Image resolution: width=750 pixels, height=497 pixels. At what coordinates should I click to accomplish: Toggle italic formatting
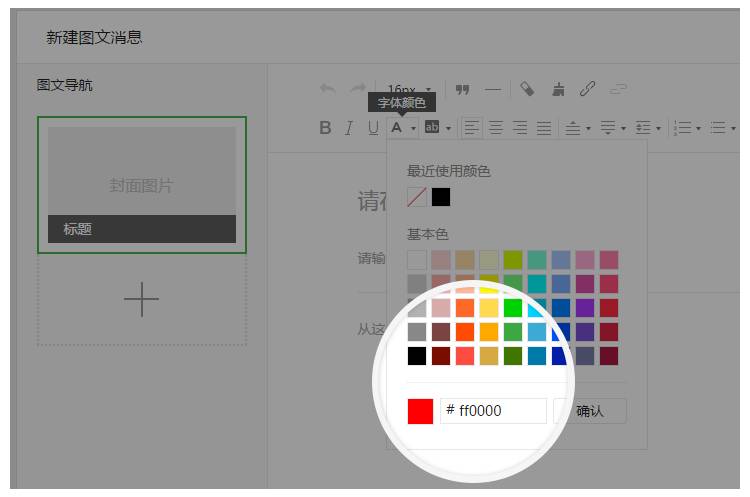tap(349, 128)
